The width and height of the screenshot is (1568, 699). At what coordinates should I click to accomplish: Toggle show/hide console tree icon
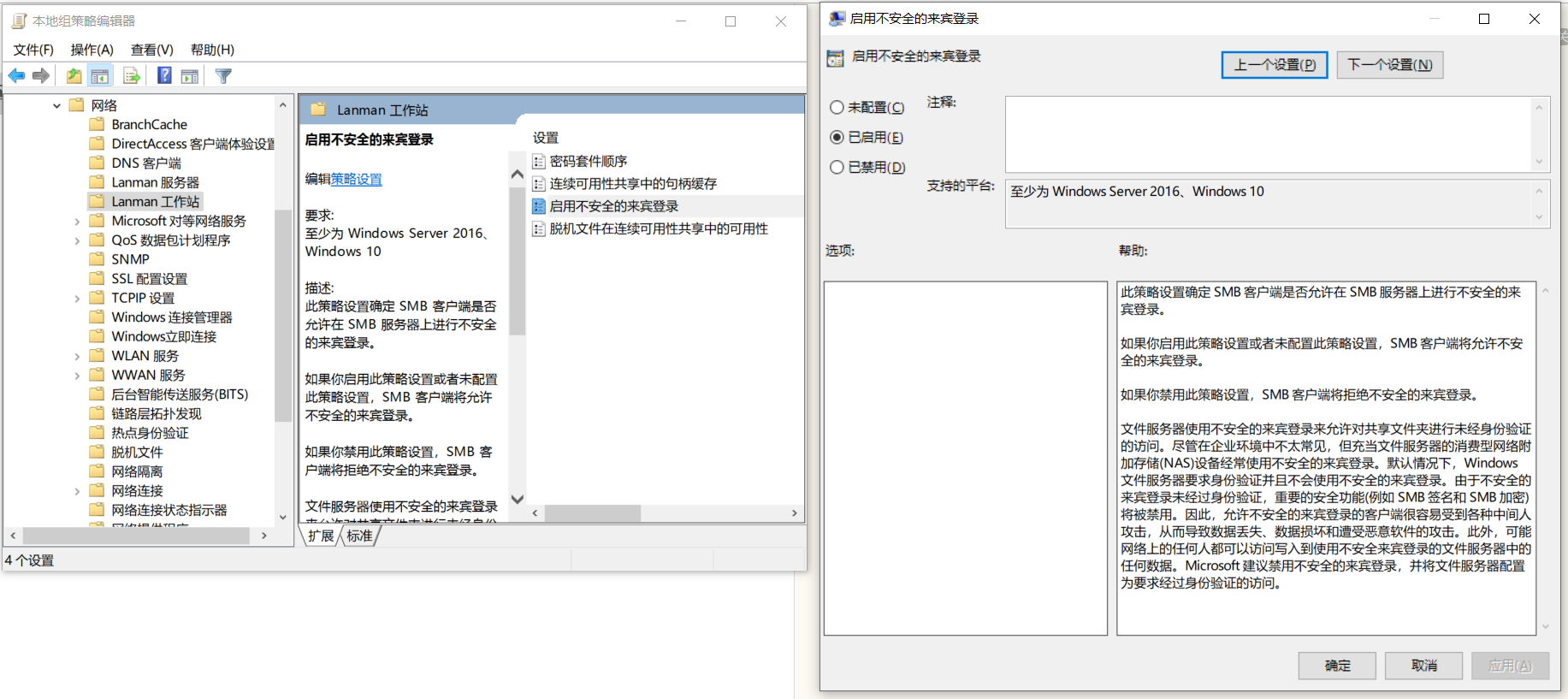[x=100, y=76]
